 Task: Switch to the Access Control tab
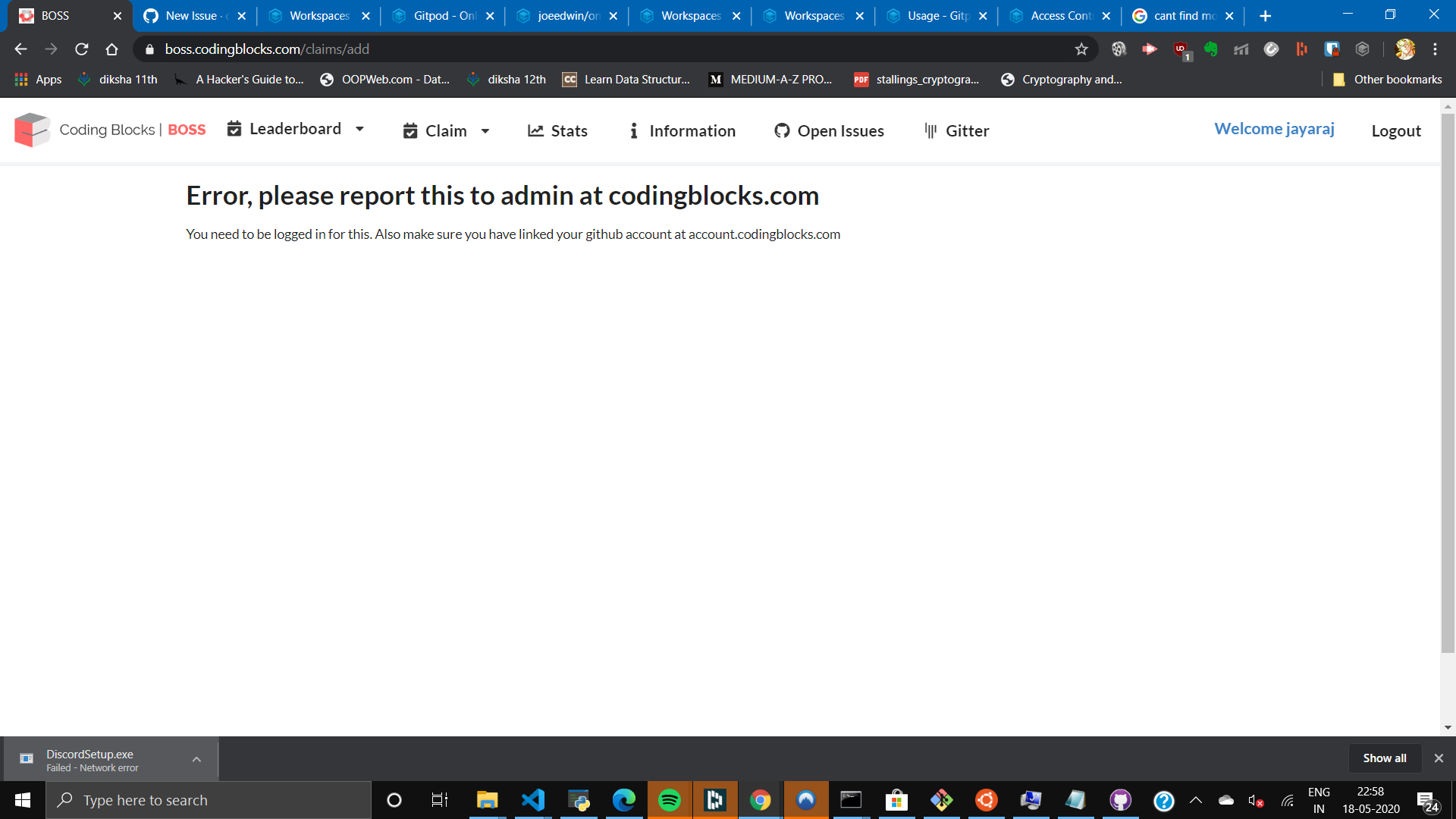tap(1061, 16)
